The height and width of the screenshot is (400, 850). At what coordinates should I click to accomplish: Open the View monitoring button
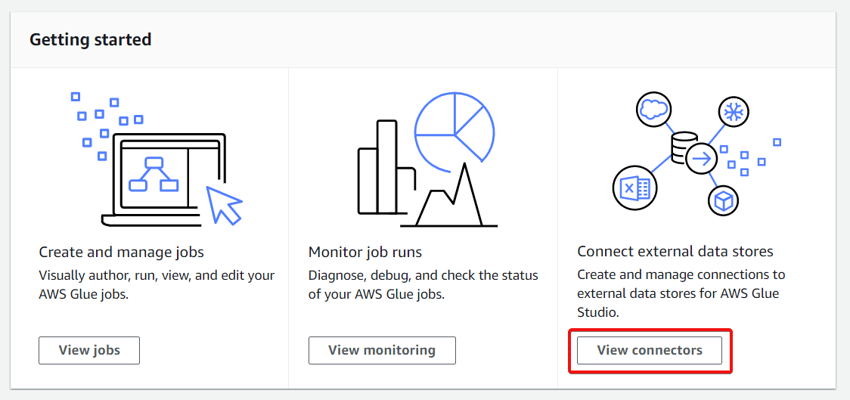[x=382, y=350]
